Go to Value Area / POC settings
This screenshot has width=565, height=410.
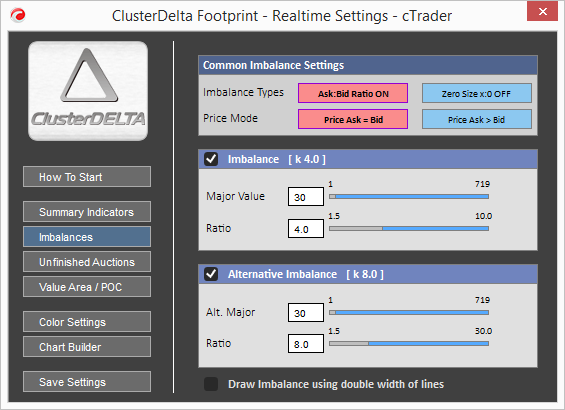(87, 287)
